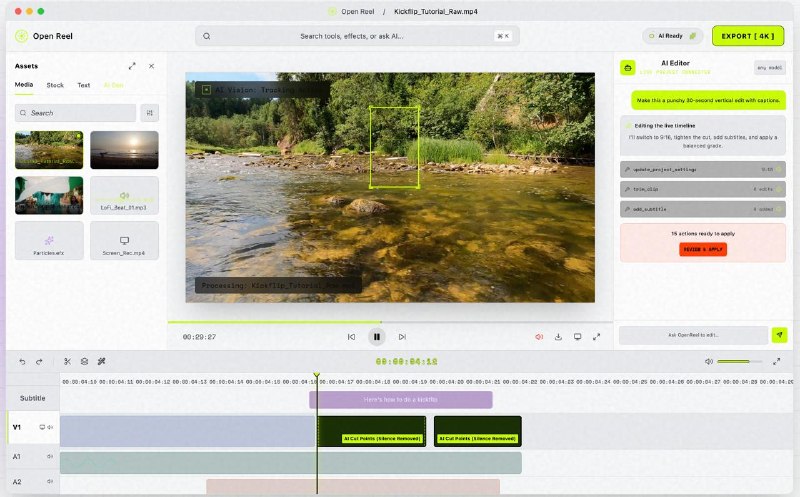Select the first AI Cut Points clip
The image size is (800, 497).
click(x=372, y=431)
